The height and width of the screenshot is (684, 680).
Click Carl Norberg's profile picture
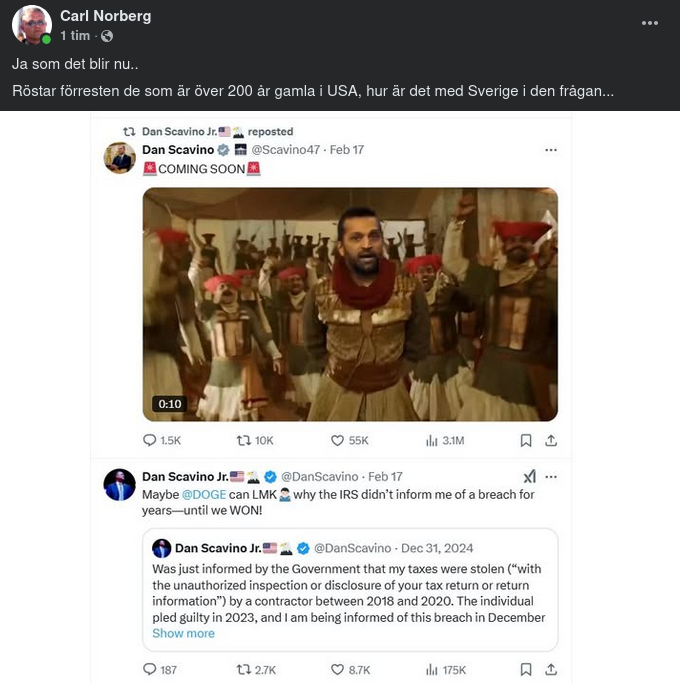tap(31, 25)
